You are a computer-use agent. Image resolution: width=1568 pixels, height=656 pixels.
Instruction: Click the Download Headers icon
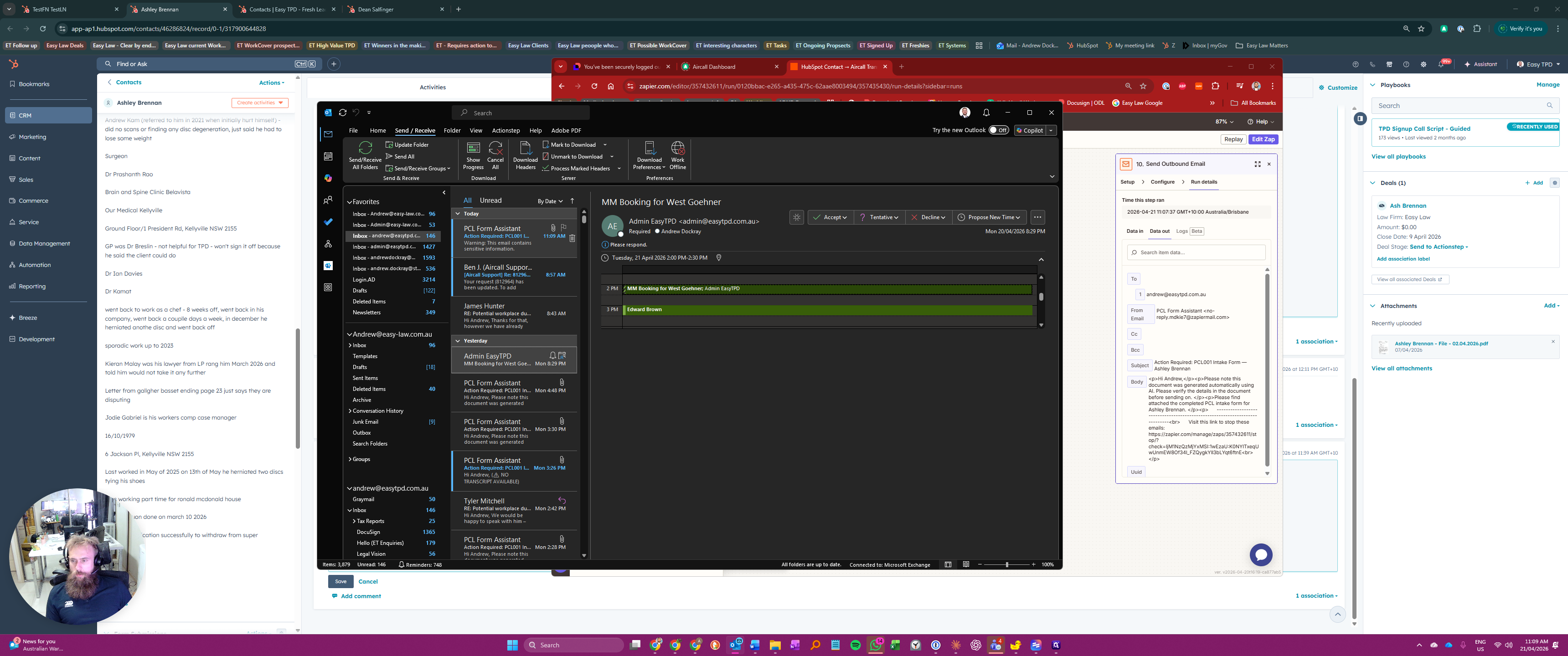525,149
